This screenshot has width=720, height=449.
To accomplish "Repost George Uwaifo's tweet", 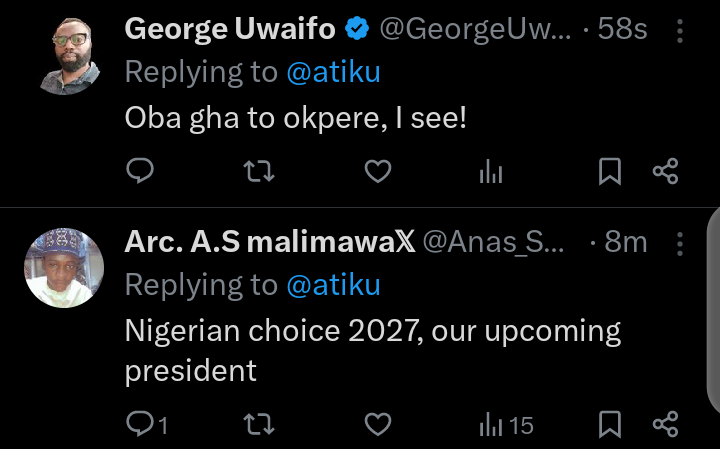I will tap(258, 172).
